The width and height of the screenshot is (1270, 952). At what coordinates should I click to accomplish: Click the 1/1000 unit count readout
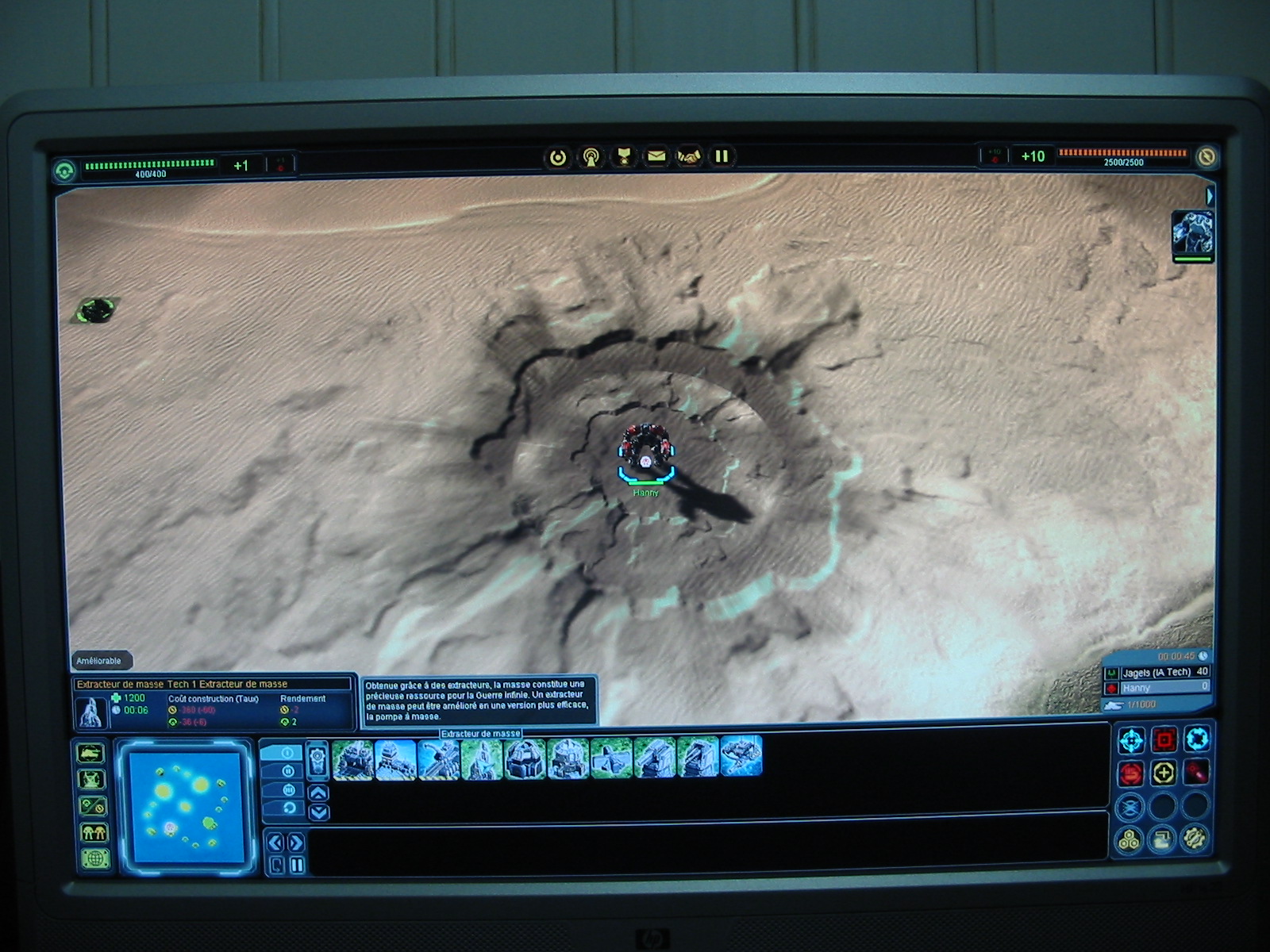1141,704
